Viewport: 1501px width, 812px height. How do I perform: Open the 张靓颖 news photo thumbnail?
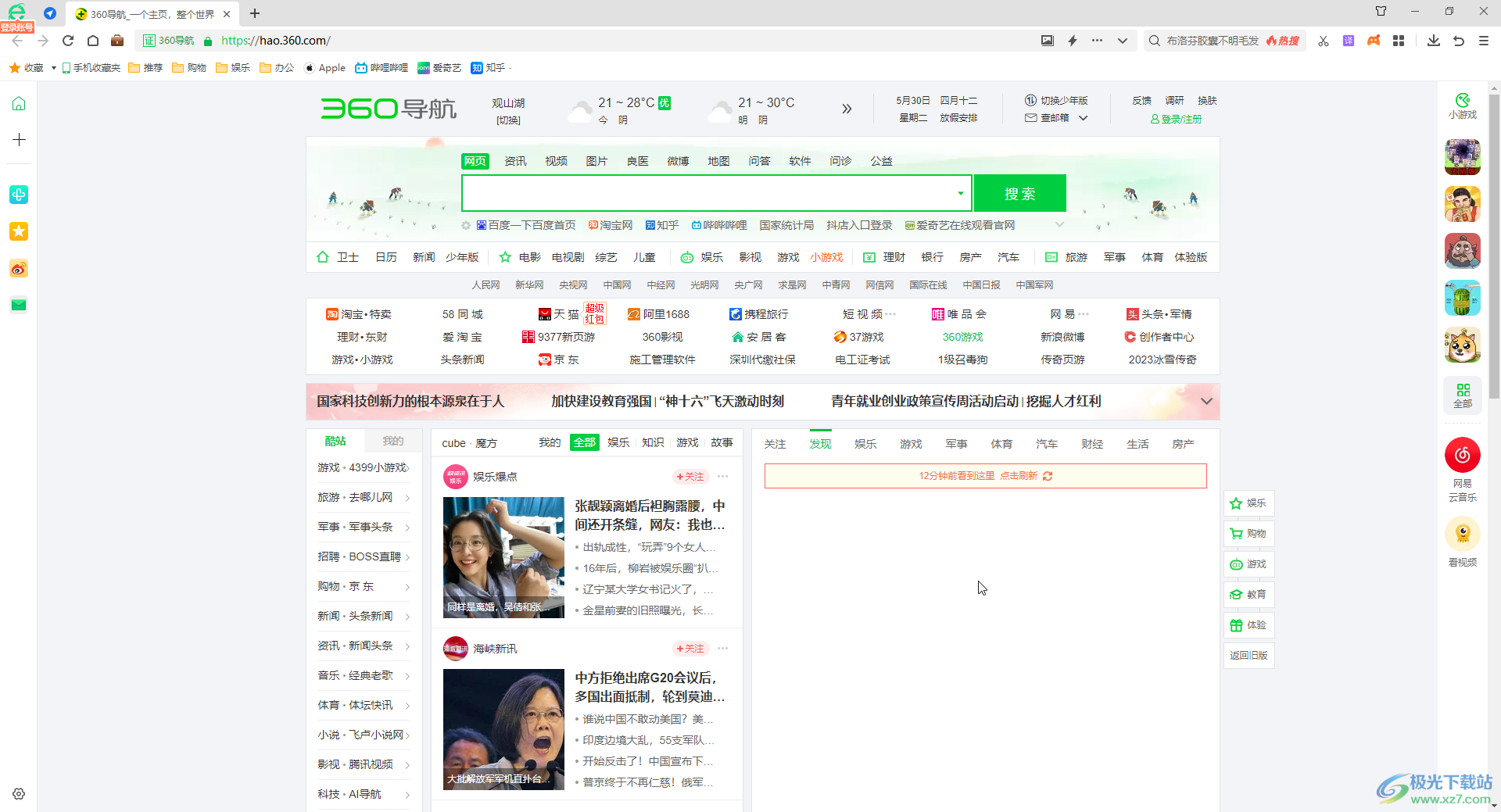503,557
